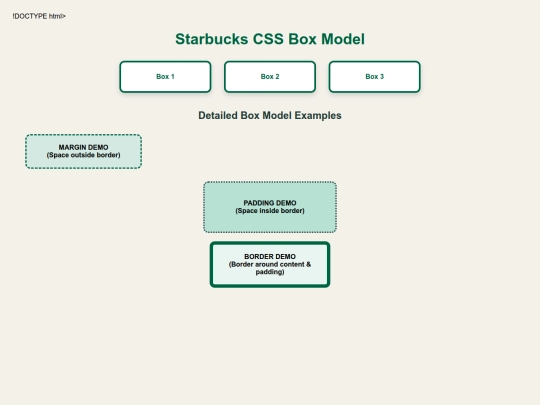This screenshot has width=540, height=405.
Task: Click the Detailed Box Model Examples subheading
Action: click(x=270, y=115)
